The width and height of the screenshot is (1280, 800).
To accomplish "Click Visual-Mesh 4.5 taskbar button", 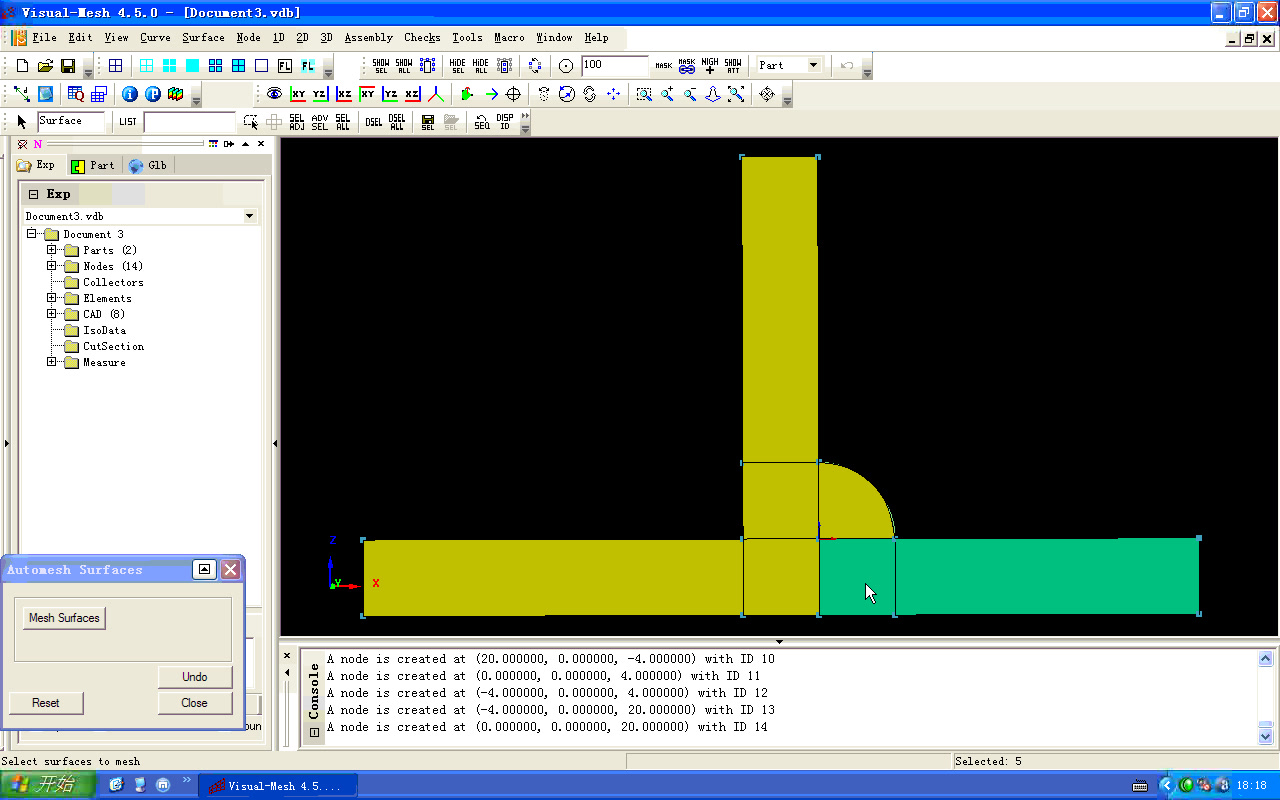I will (277, 786).
